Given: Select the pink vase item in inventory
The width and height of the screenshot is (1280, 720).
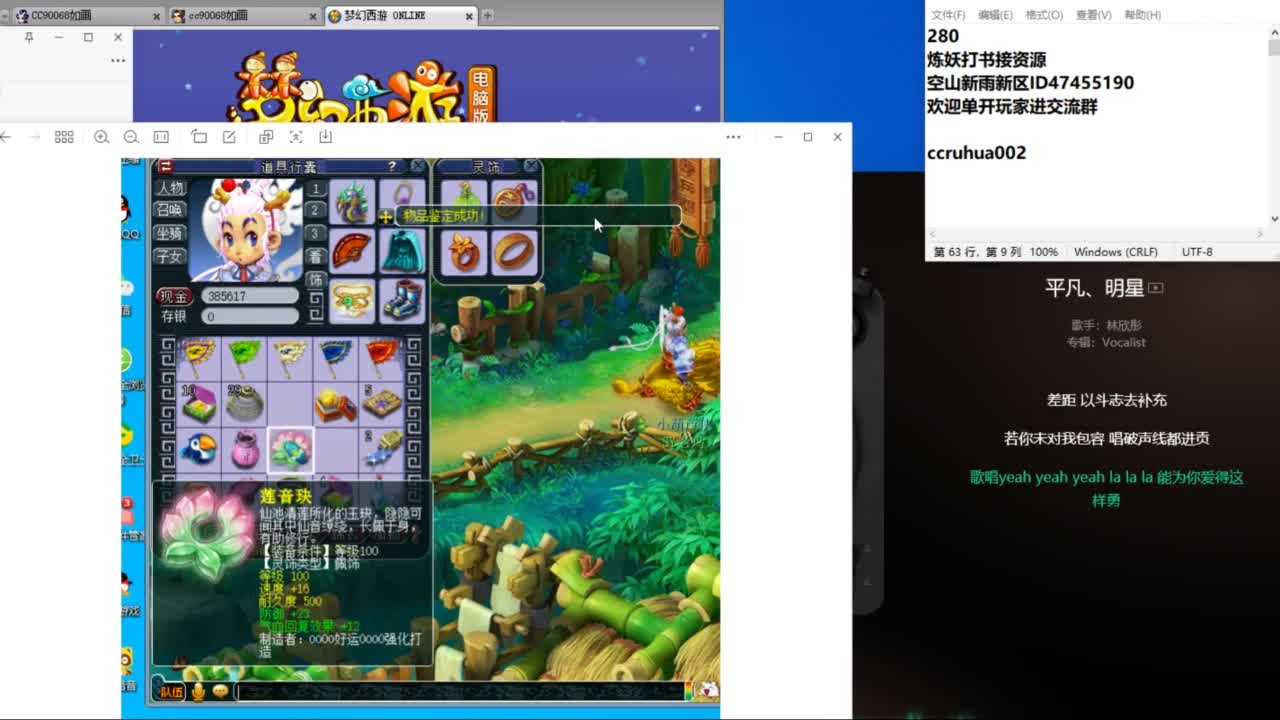Looking at the screenshot, I should pos(244,449).
